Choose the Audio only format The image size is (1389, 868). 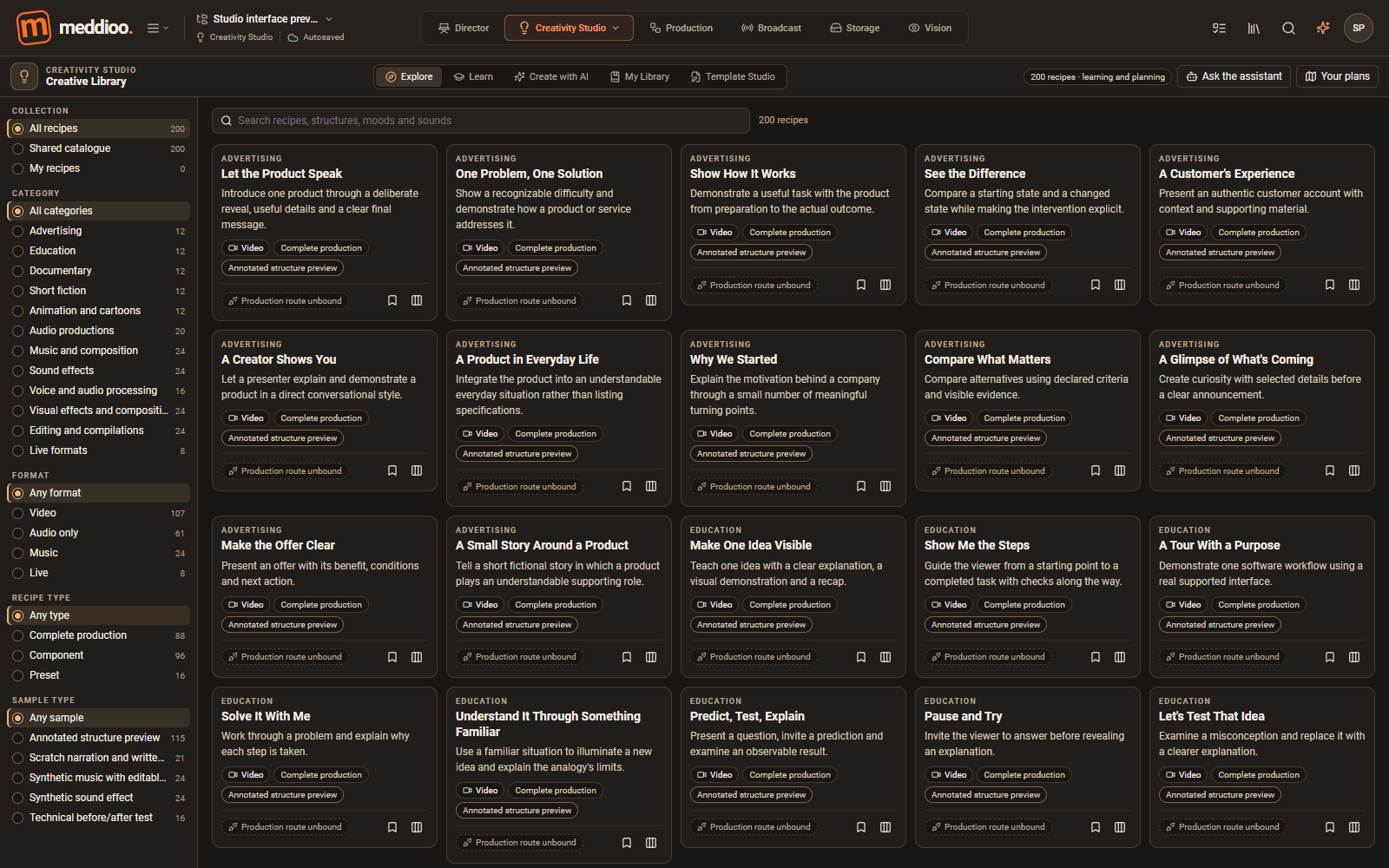pyautogui.click(x=99, y=533)
